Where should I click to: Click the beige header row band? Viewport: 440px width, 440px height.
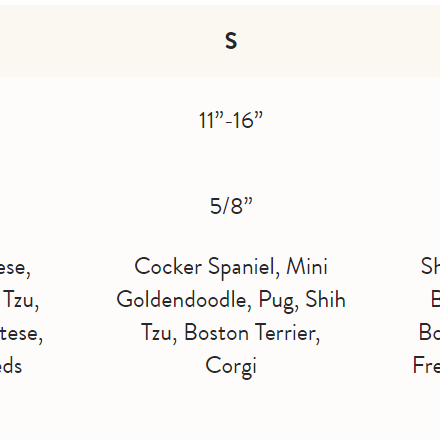tap(220, 41)
